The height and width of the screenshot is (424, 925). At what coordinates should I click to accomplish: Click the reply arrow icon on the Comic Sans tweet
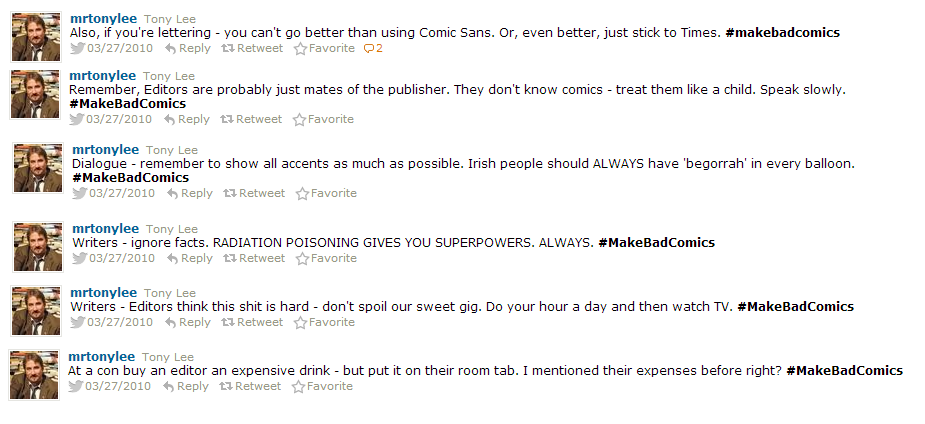point(169,48)
